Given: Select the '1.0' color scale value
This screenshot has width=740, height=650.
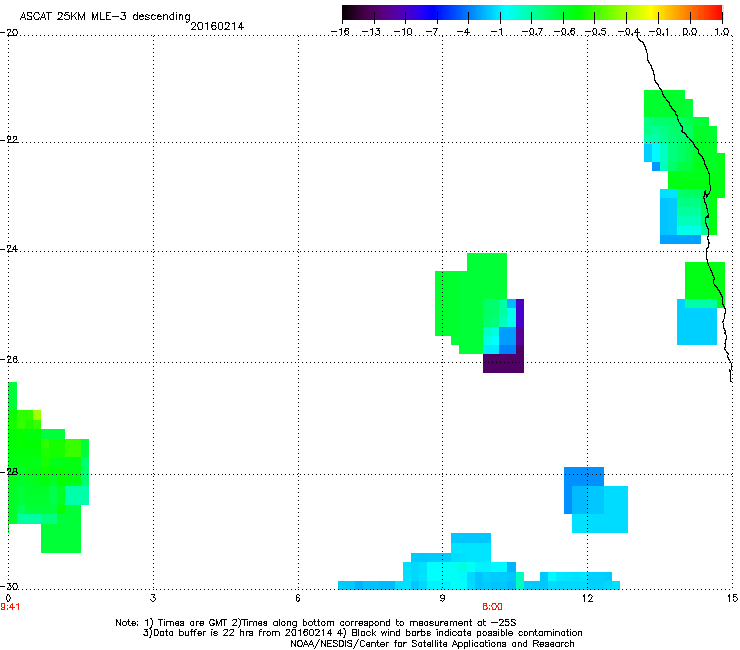Looking at the screenshot, I should (722, 32).
